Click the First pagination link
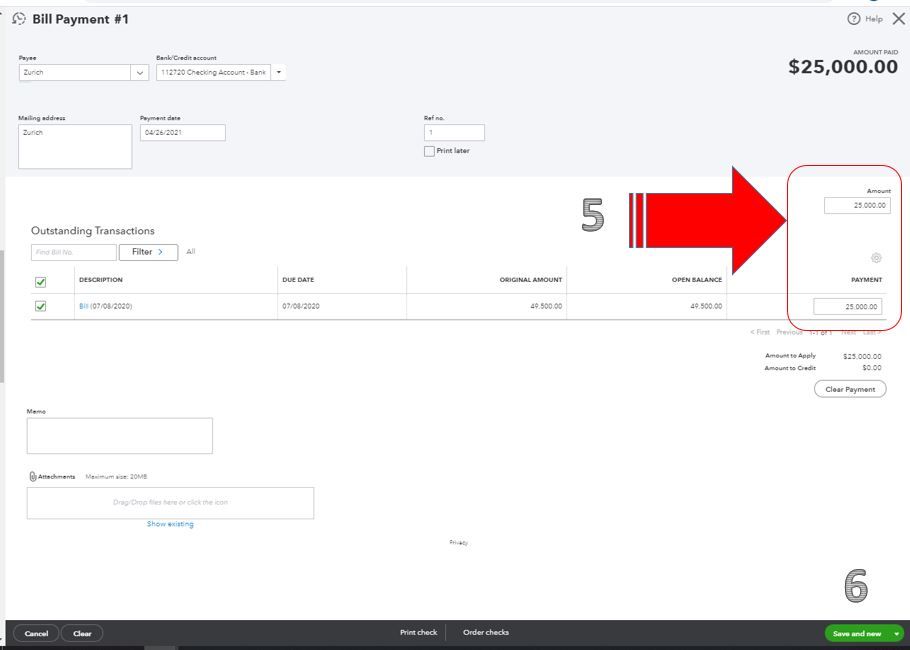This screenshot has height=650, width=910. 760,332
